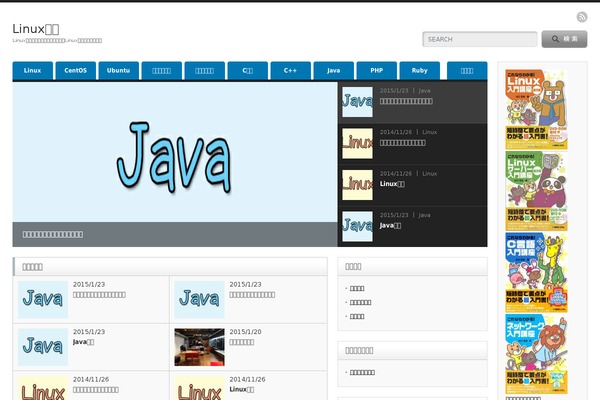Open the Ruby navigation tab
Viewport: 600px width, 400px height.
click(420, 70)
